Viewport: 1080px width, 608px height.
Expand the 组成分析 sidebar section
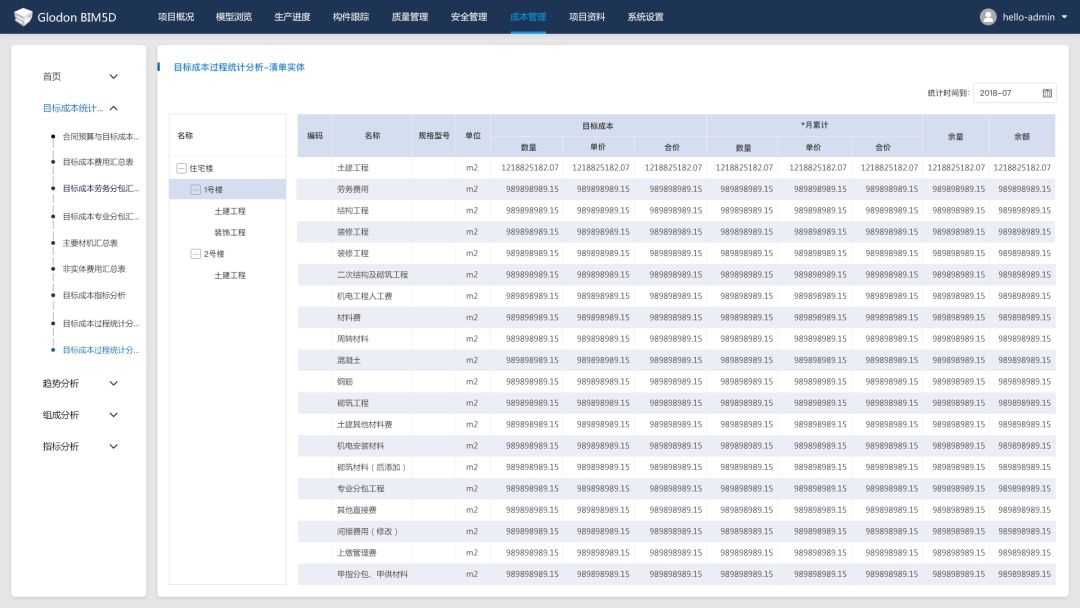tap(113, 415)
